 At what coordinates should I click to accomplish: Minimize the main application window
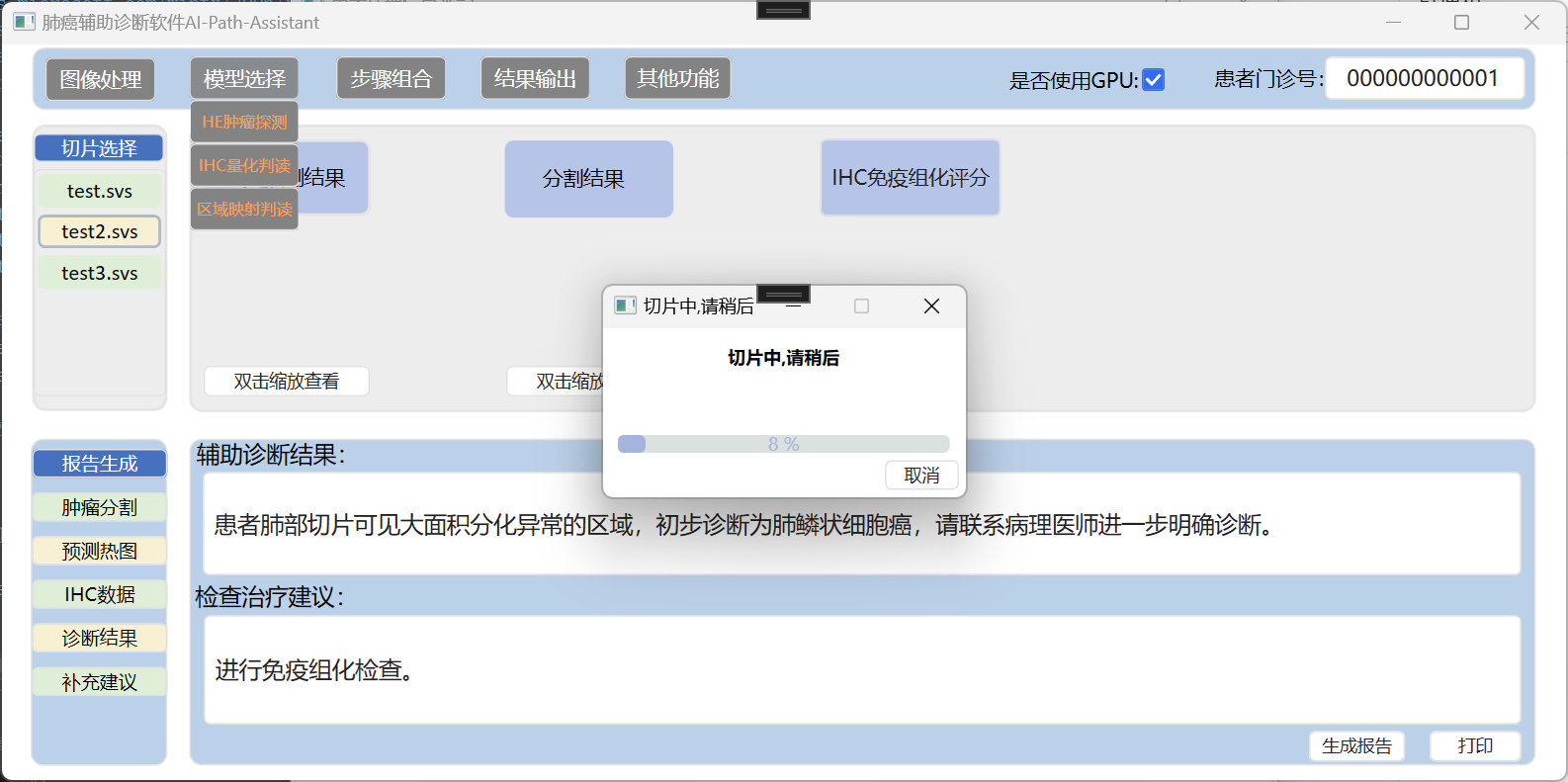click(x=1394, y=22)
